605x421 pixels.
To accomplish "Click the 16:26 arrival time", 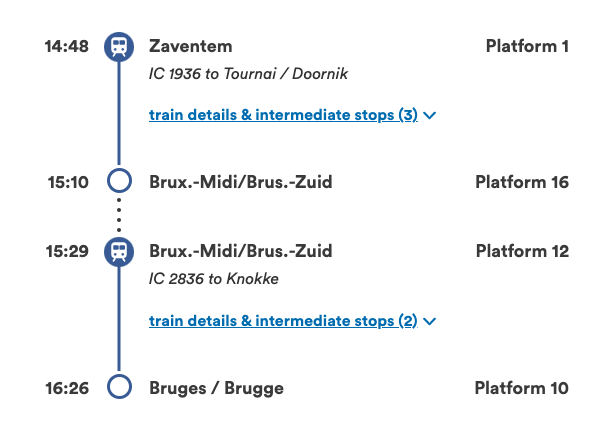I will [x=68, y=388].
